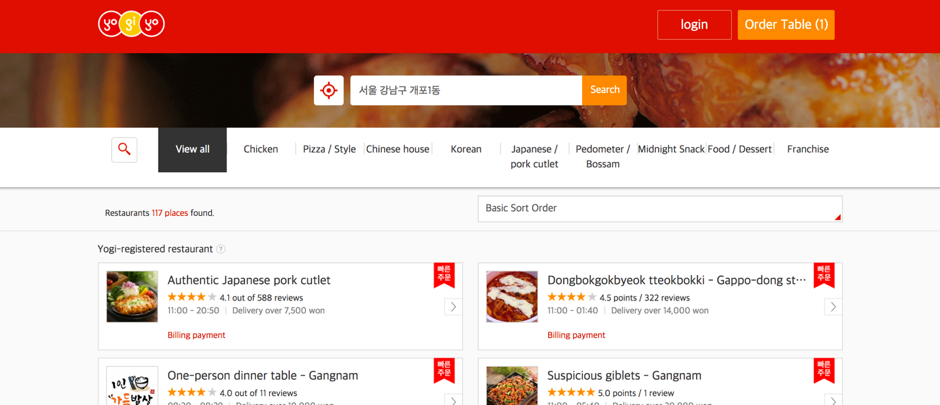Click the Delivery over 7,500 won text
This screenshot has width=940, height=405.
coord(278,310)
